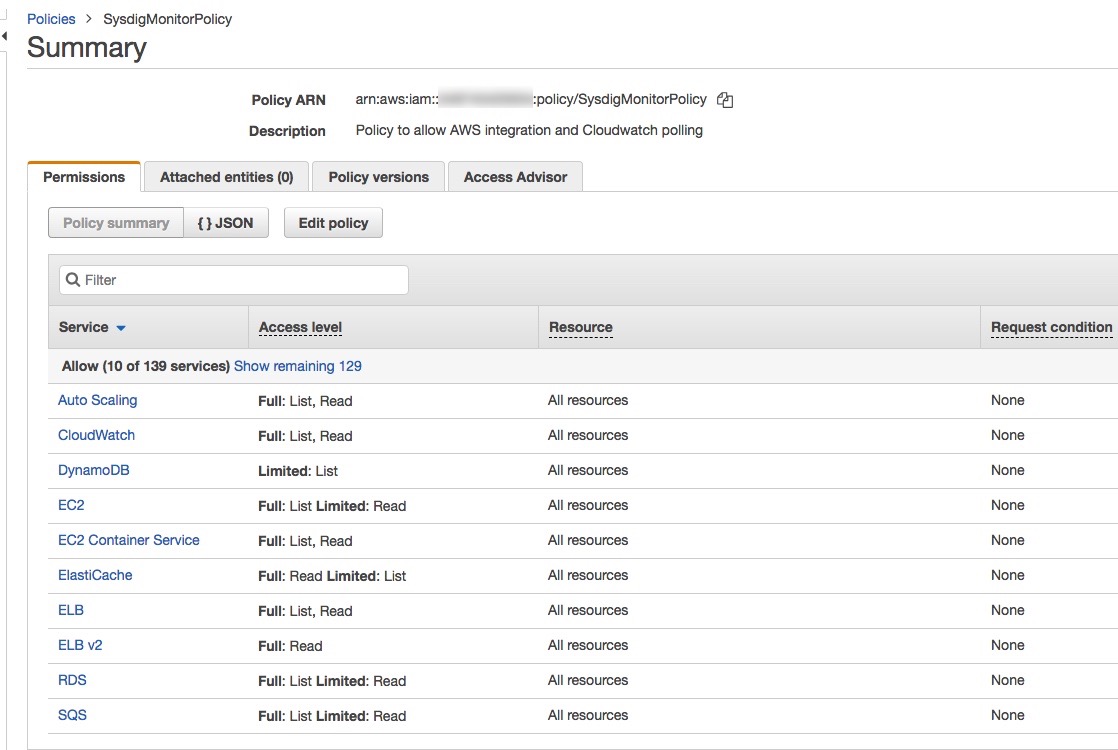Click the Edit policy button
This screenshot has width=1118, height=750.
(x=333, y=222)
